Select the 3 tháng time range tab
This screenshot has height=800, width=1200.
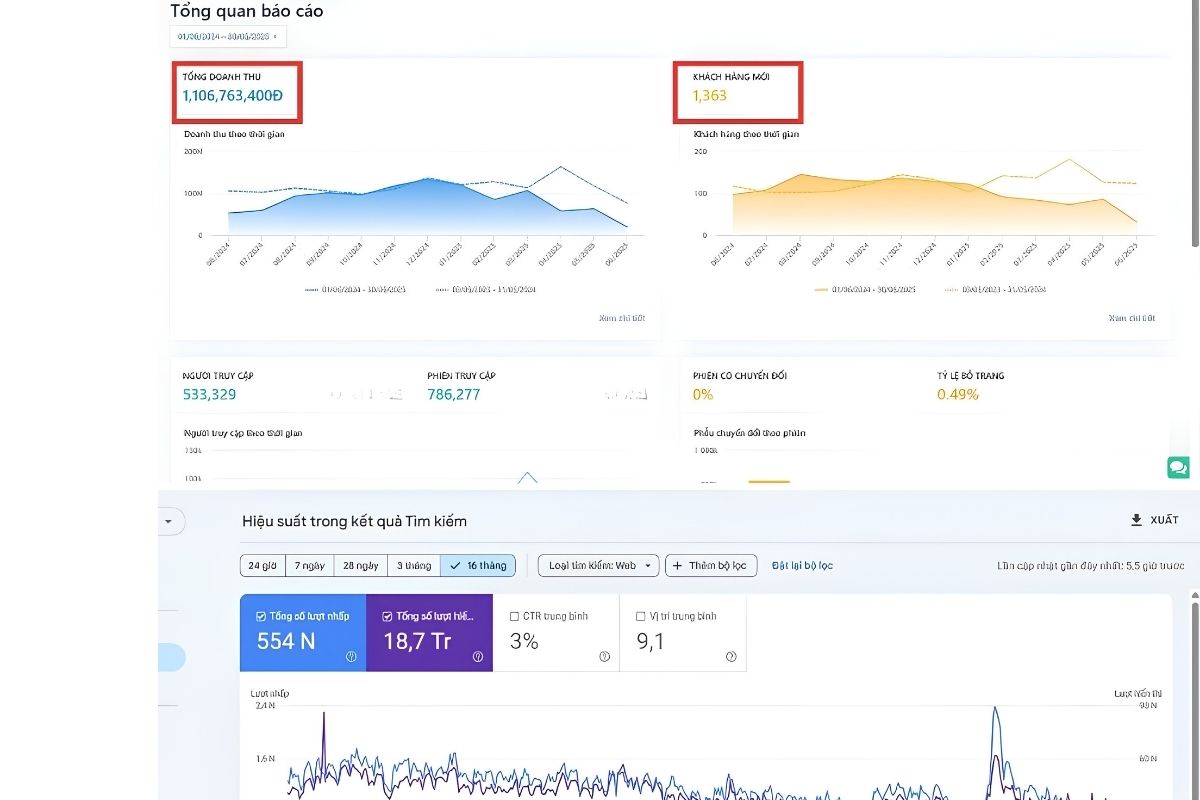click(x=413, y=566)
